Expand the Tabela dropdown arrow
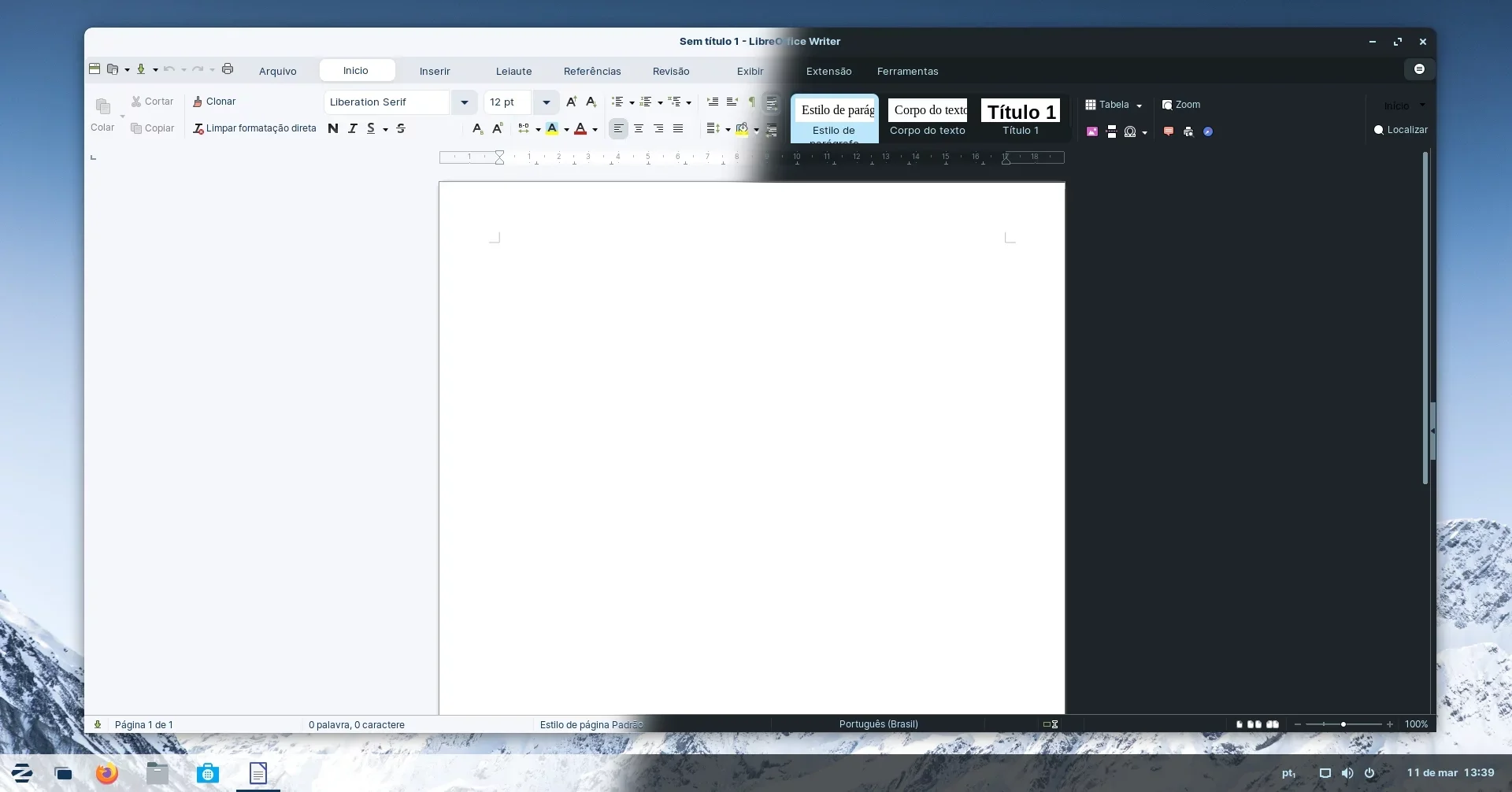 pos(1139,105)
